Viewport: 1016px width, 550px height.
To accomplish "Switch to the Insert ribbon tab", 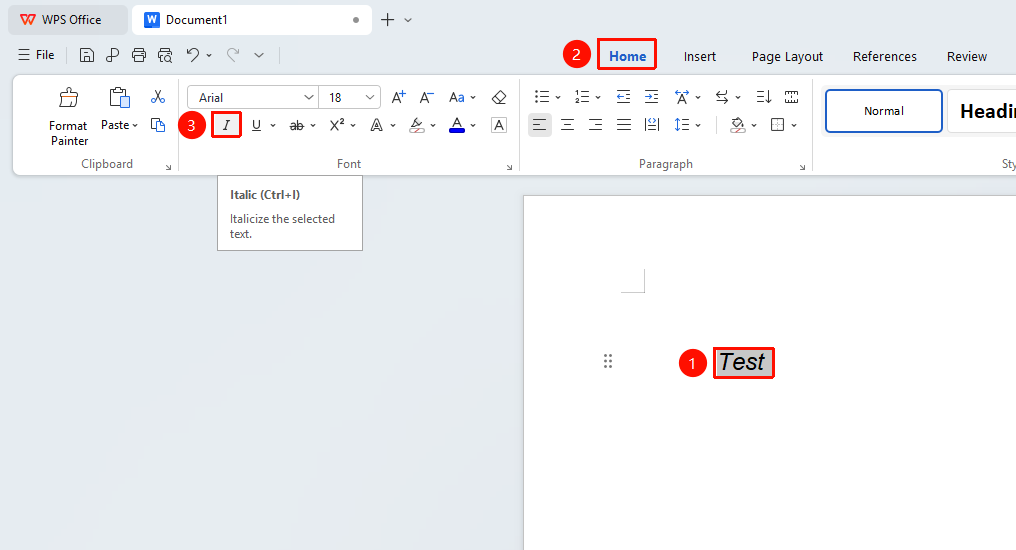I will coord(700,56).
